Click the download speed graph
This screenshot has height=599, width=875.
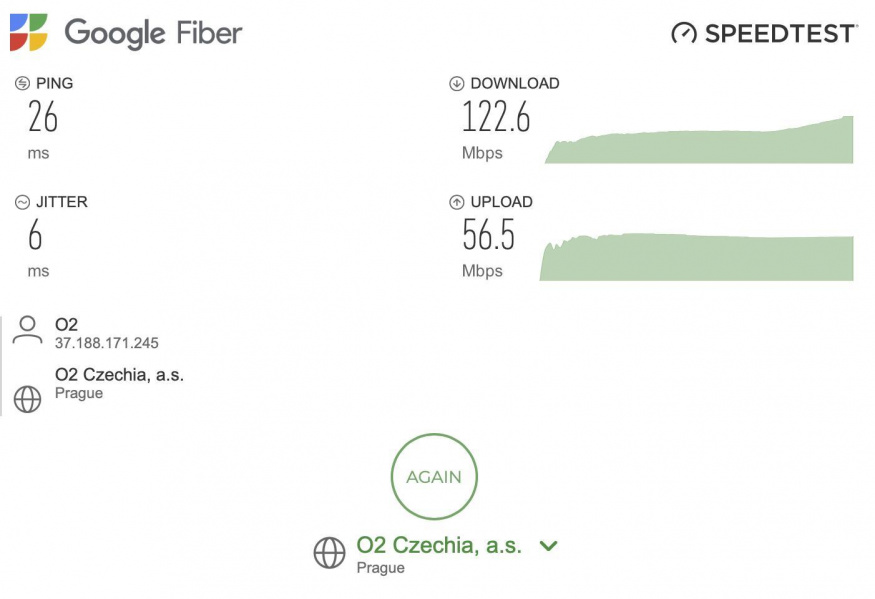[699, 142]
